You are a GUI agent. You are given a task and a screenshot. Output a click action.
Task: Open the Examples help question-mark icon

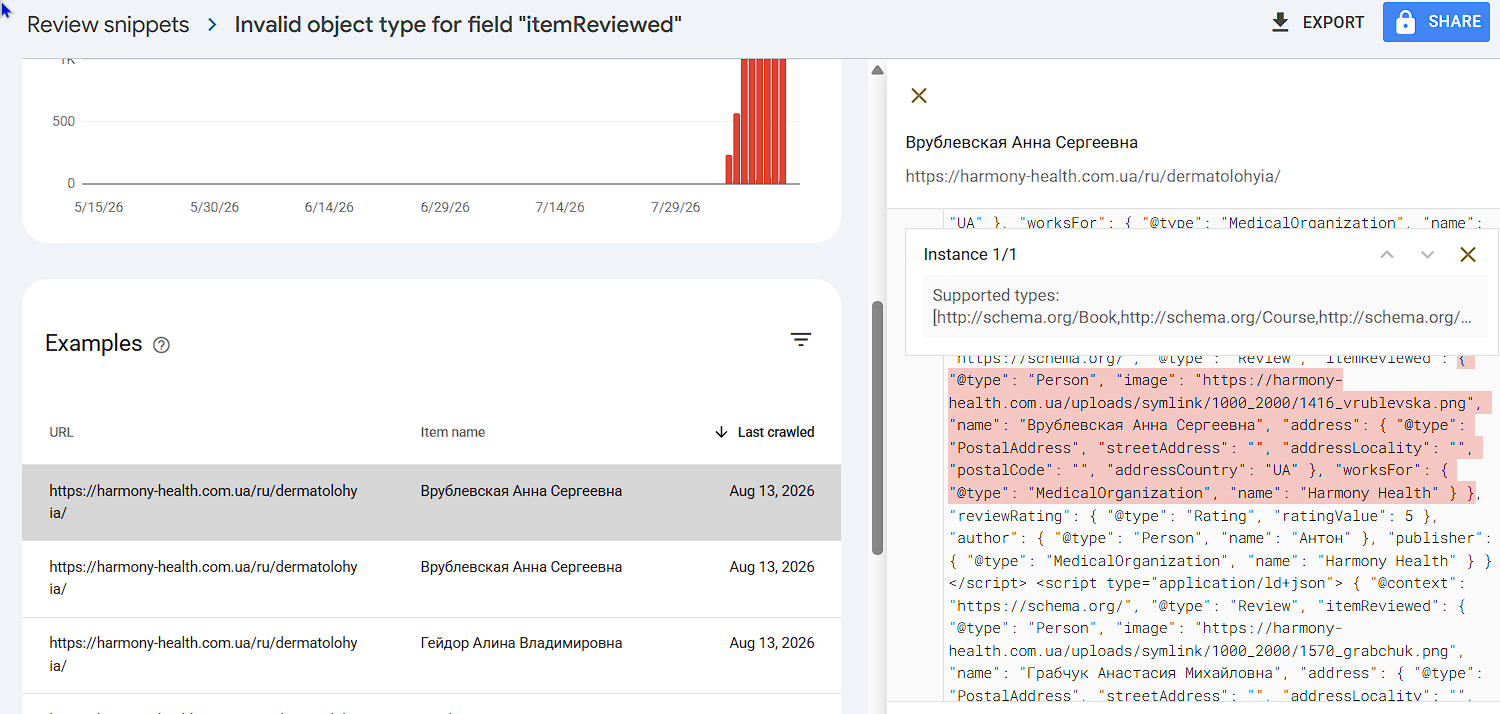[161, 345]
